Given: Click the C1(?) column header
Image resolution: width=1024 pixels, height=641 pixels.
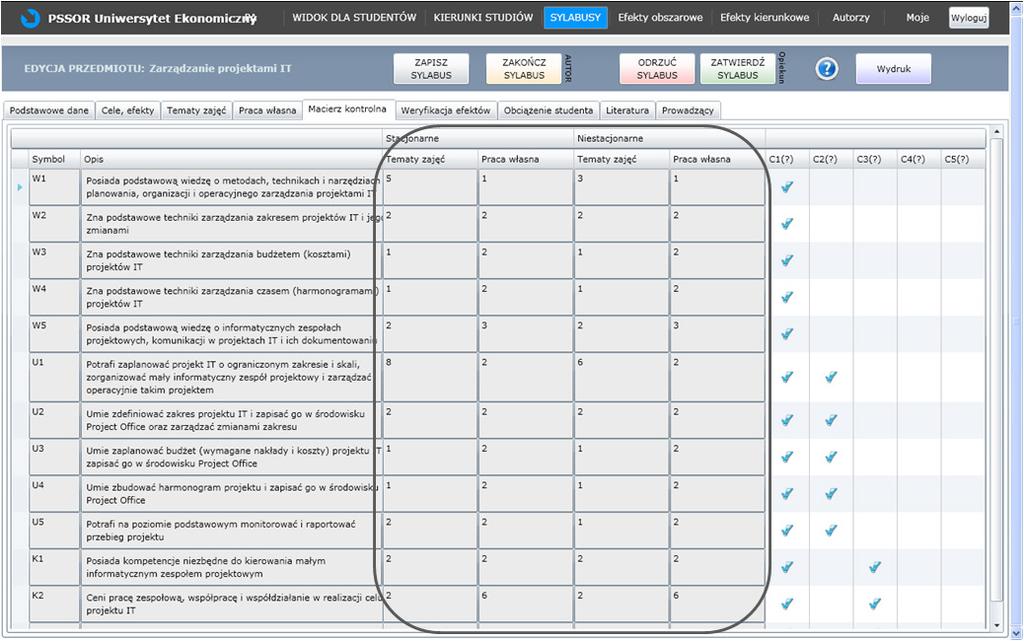Looking at the screenshot, I should pos(787,159).
